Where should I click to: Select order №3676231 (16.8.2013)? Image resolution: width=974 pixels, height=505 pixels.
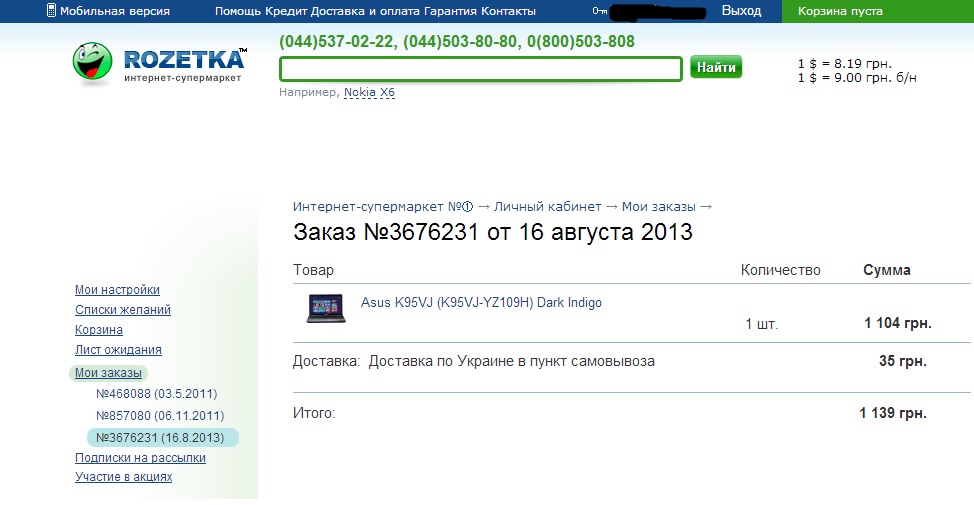click(x=163, y=437)
